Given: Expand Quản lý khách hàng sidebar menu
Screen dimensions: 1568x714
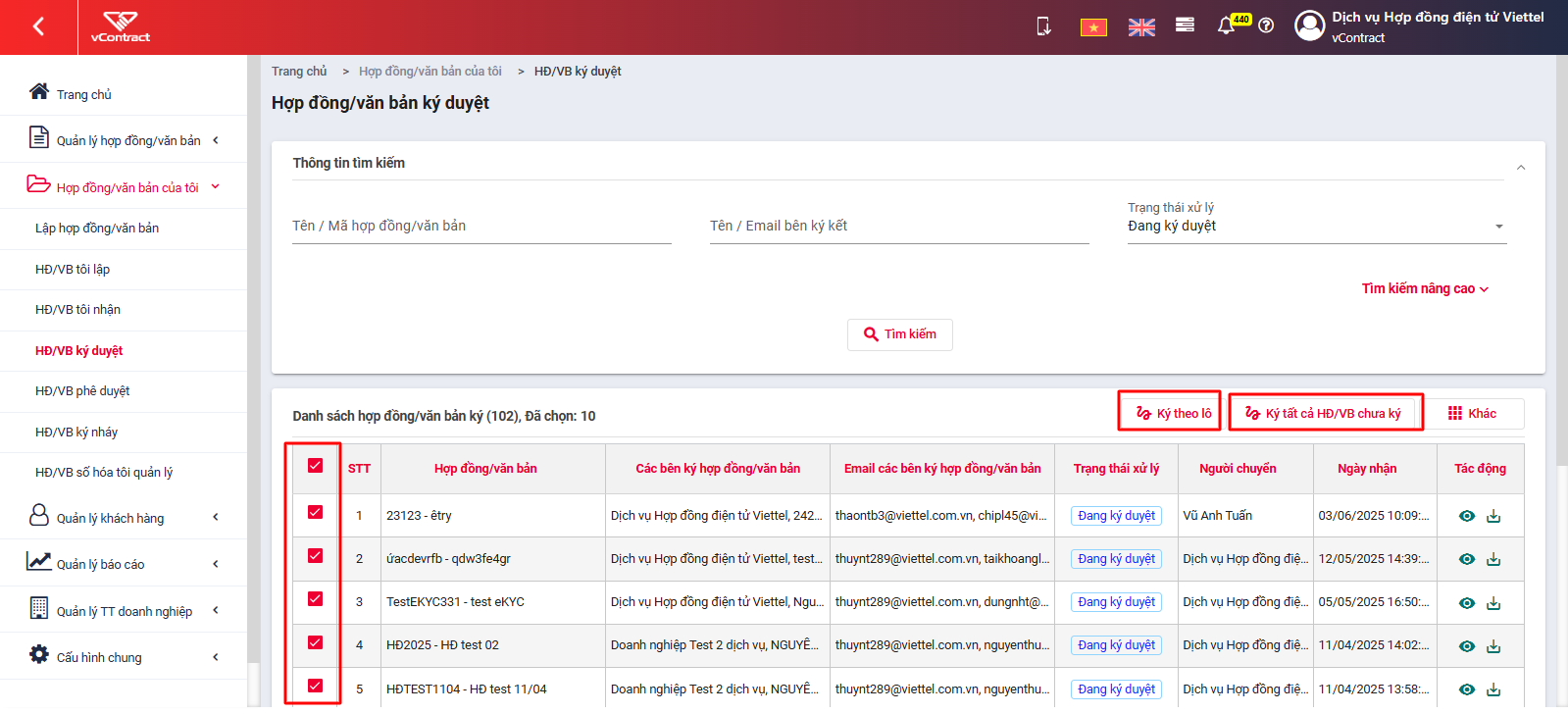Looking at the screenshot, I should click(x=124, y=518).
